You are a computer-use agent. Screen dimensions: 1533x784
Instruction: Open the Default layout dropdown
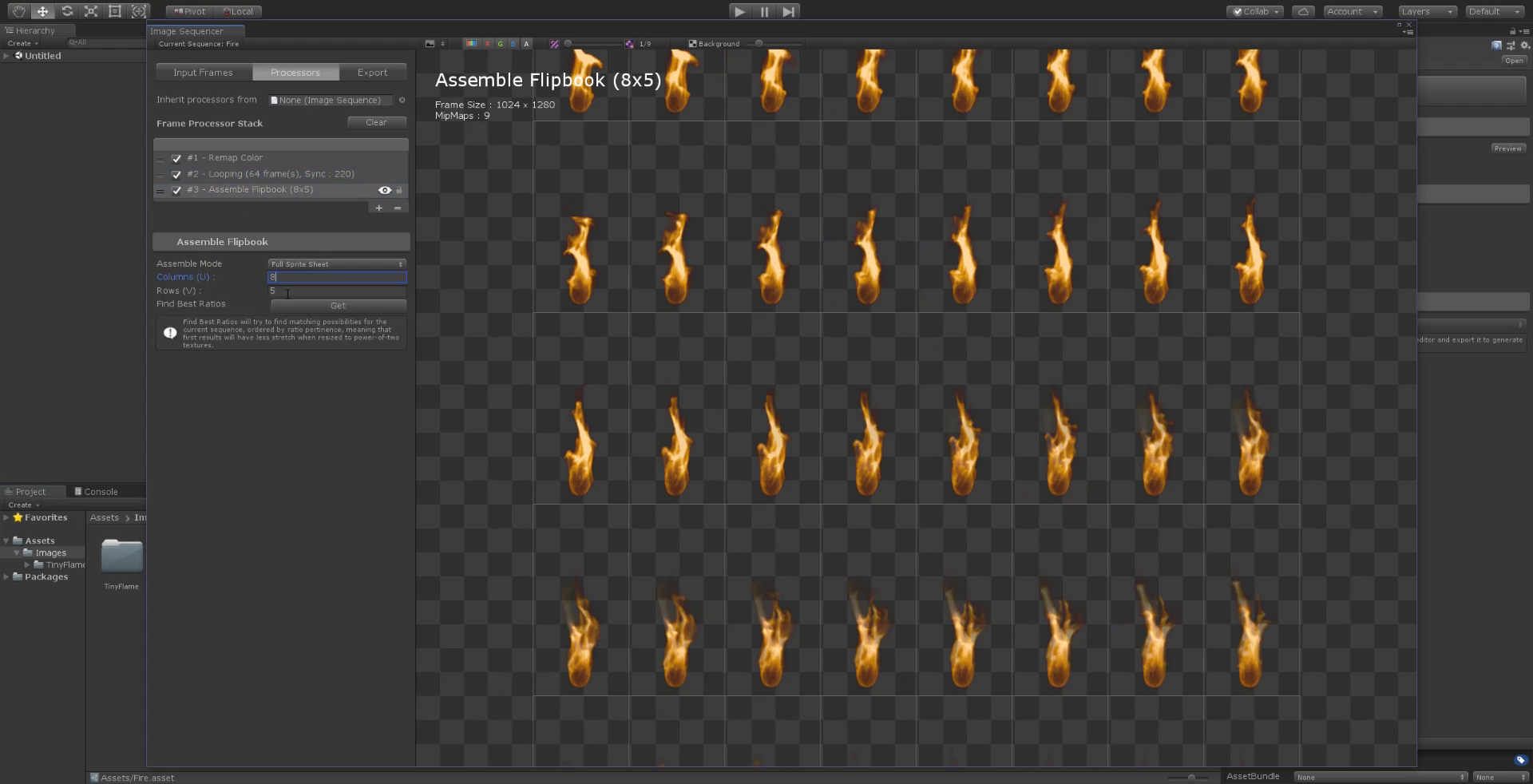[1495, 11]
